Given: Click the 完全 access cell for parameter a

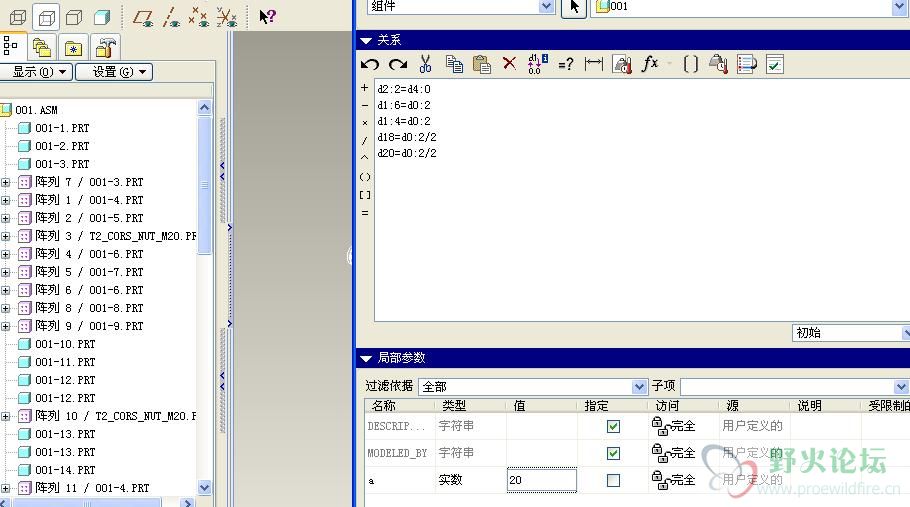Looking at the screenshot, I should (x=673, y=480).
